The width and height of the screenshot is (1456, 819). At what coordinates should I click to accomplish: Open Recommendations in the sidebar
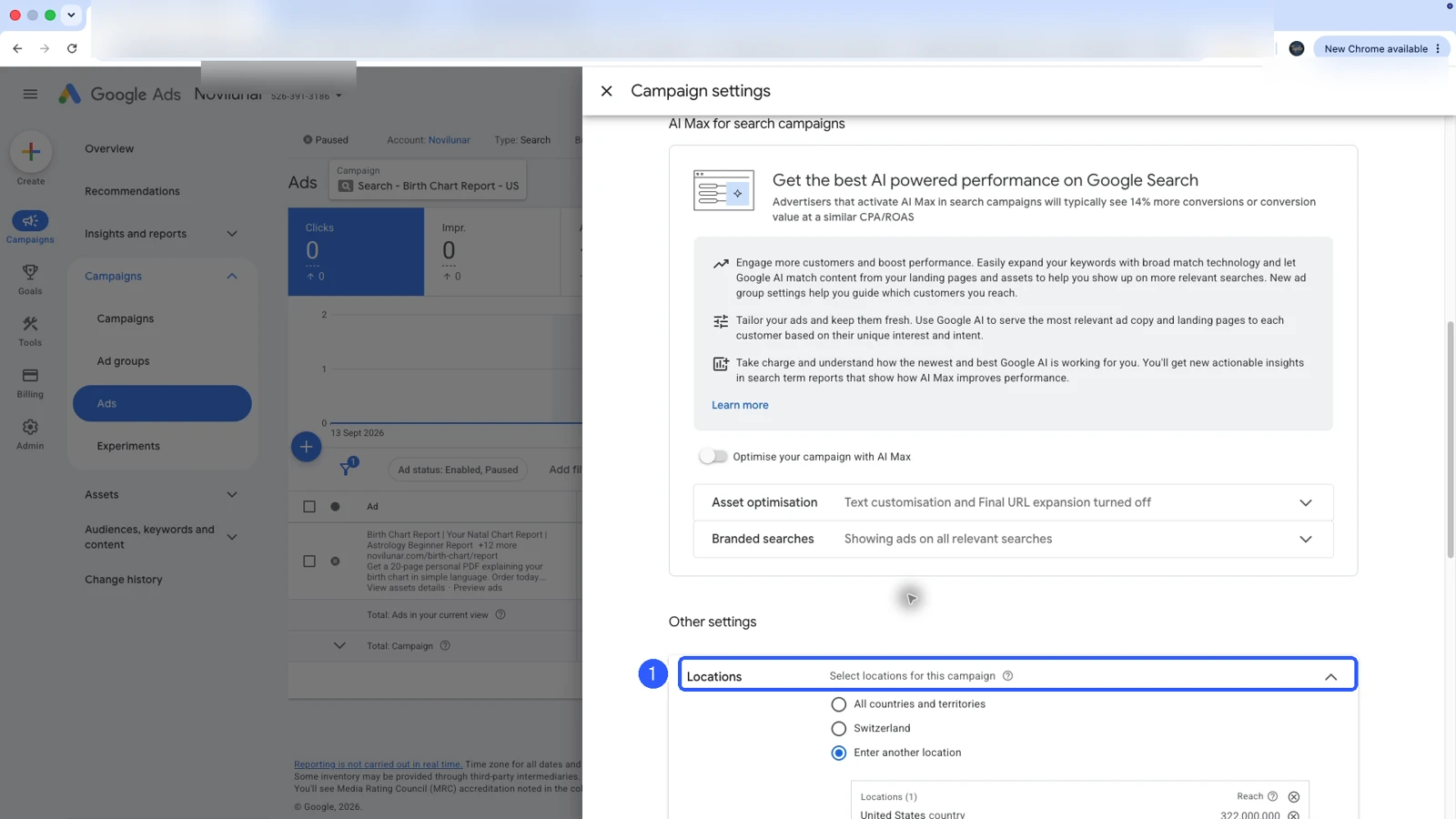point(132,191)
